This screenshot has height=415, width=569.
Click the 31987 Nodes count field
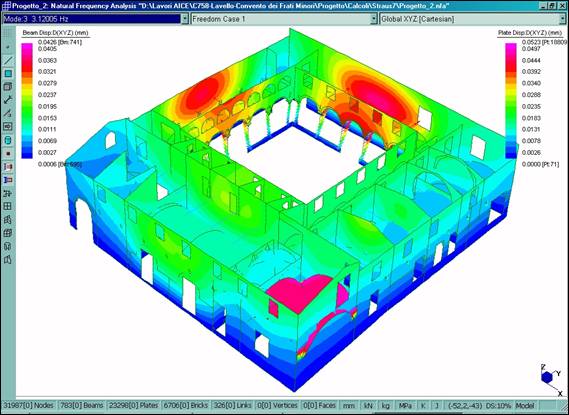[x=28, y=406]
